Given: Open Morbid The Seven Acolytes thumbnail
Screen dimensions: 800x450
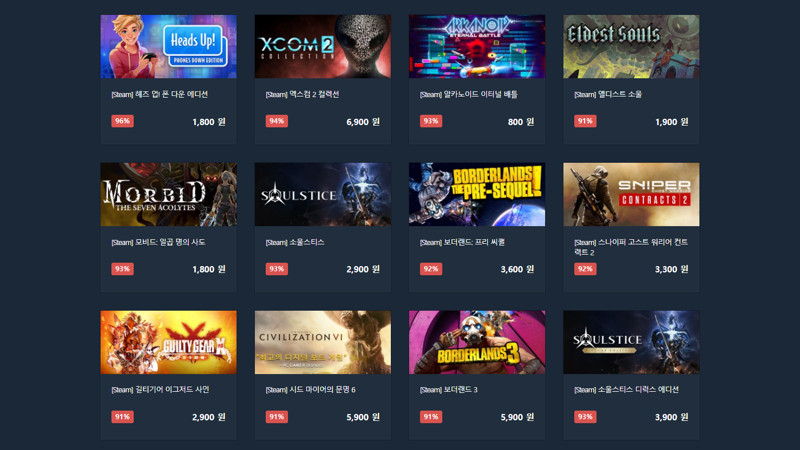Looking at the screenshot, I should [x=168, y=194].
